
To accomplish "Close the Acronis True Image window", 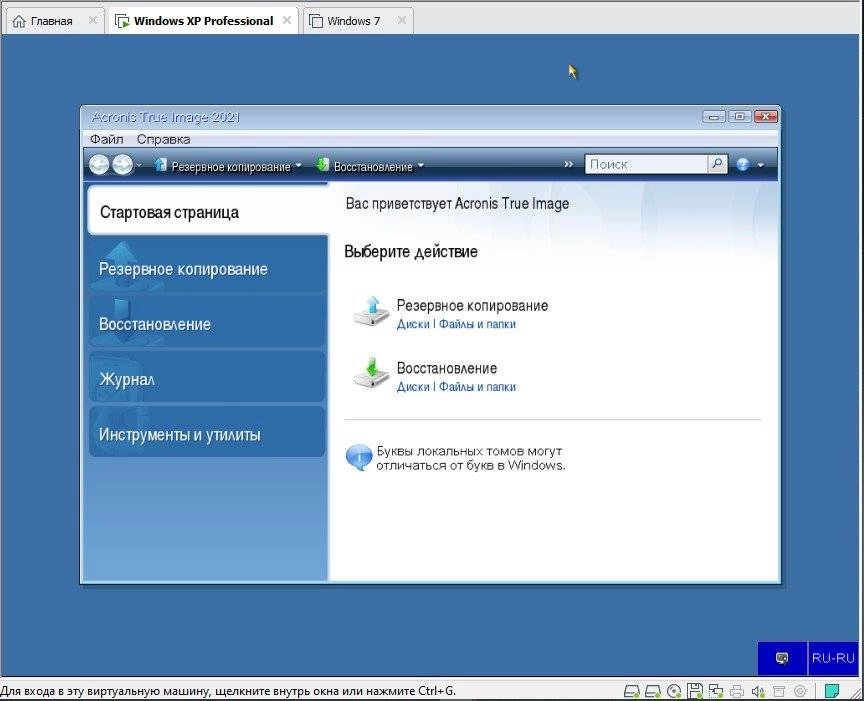I will coord(765,117).
